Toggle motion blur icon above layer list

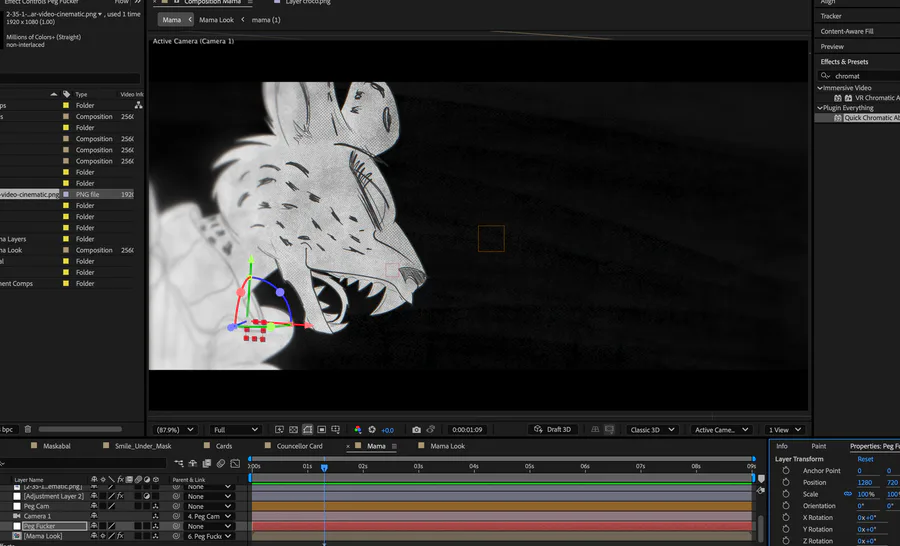point(221,463)
